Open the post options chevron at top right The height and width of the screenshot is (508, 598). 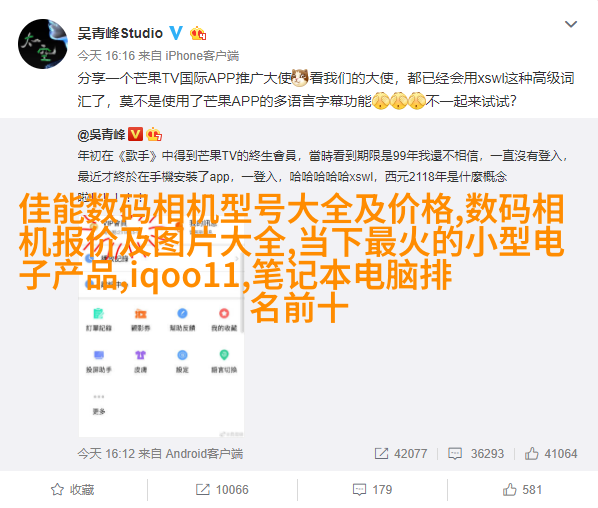(571, 24)
